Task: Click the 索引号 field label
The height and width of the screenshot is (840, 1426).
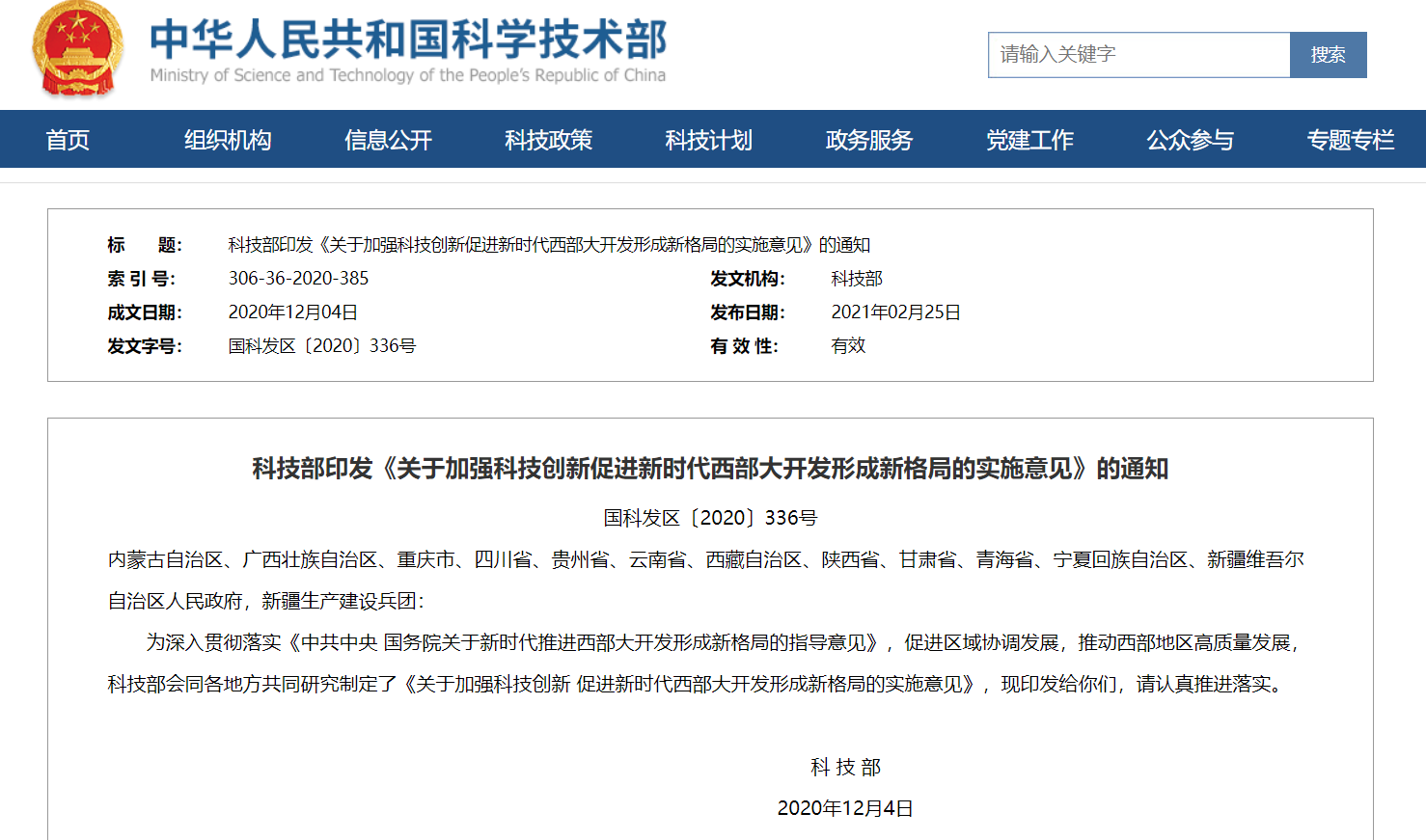Action: 142,279
